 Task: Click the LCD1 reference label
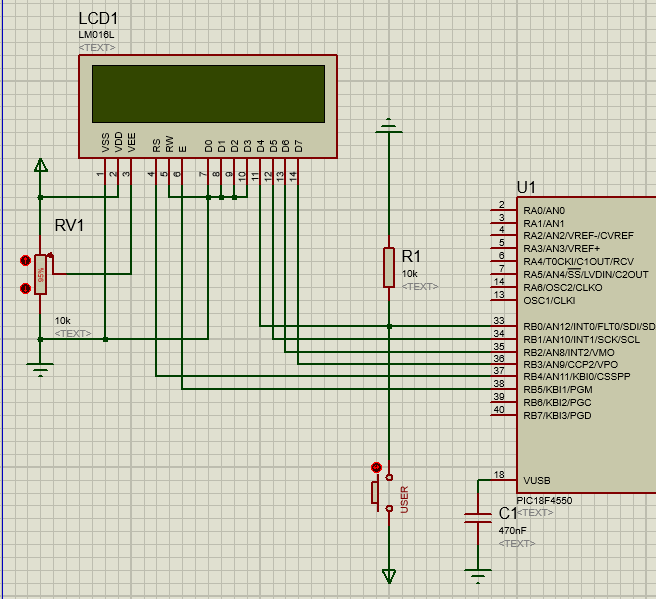98,18
